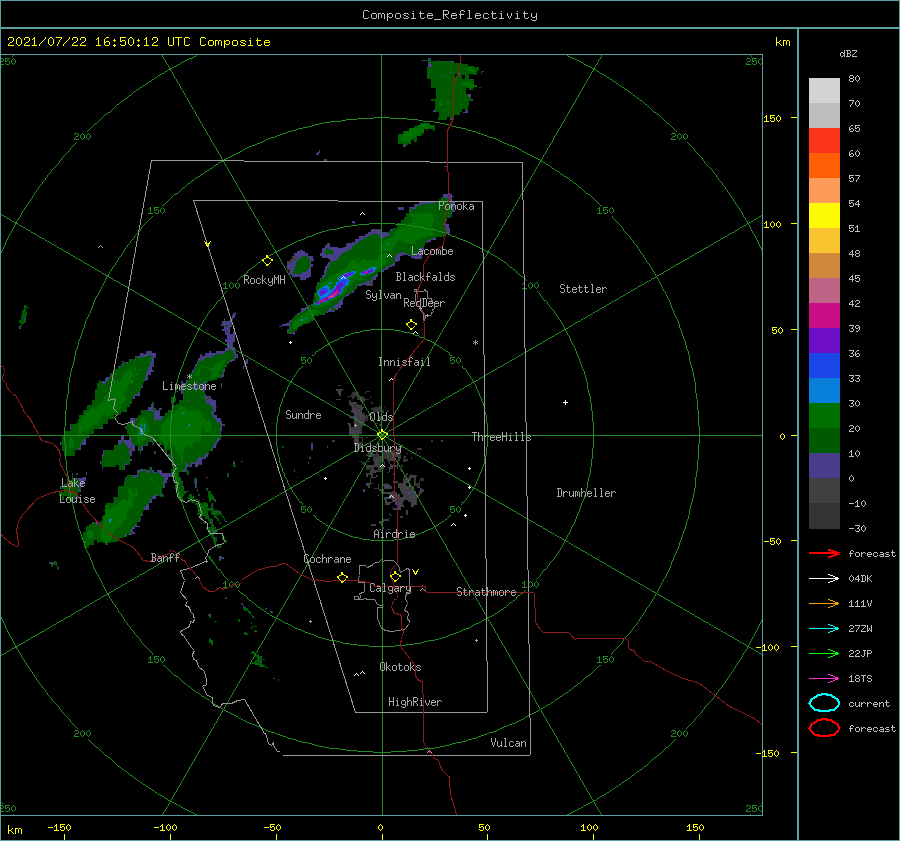
Task: Click the yellow diamond marker near Cochrane
Action: click(x=343, y=577)
